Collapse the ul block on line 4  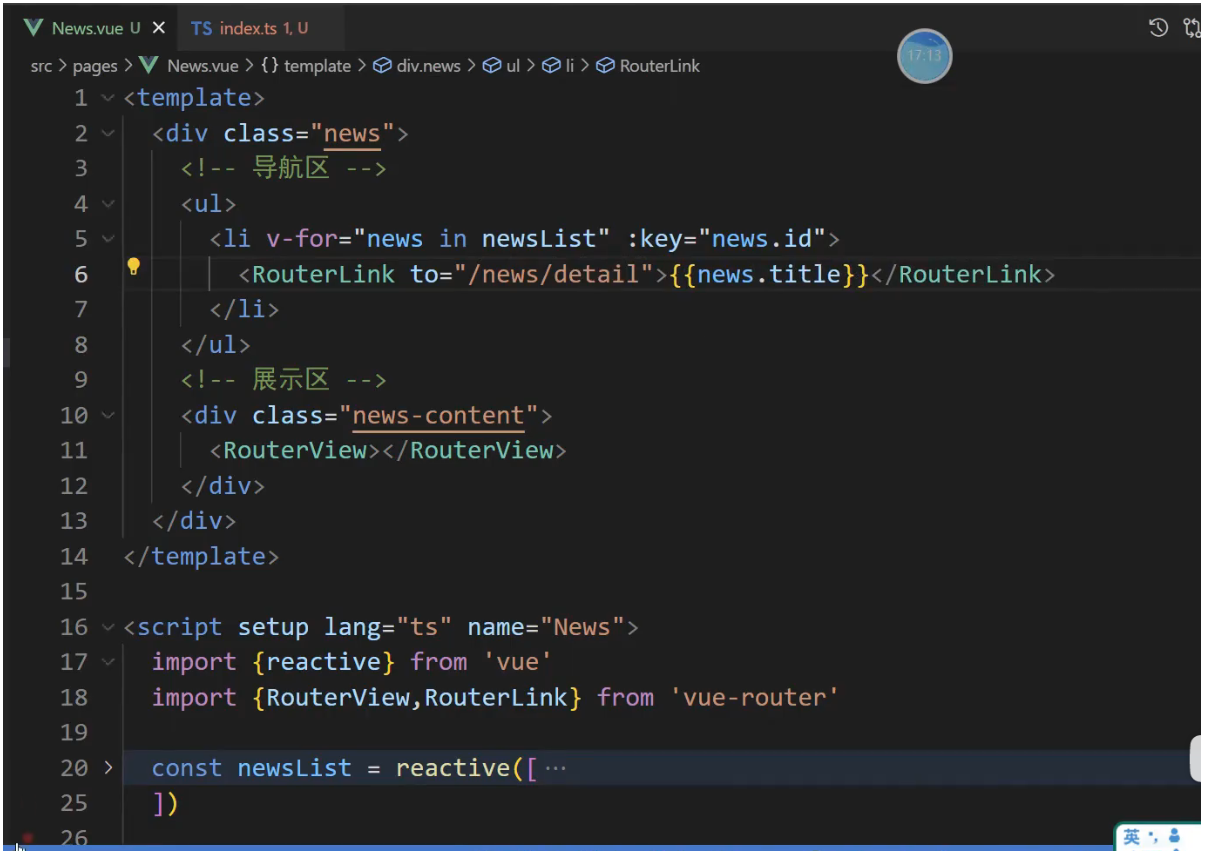click(108, 204)
